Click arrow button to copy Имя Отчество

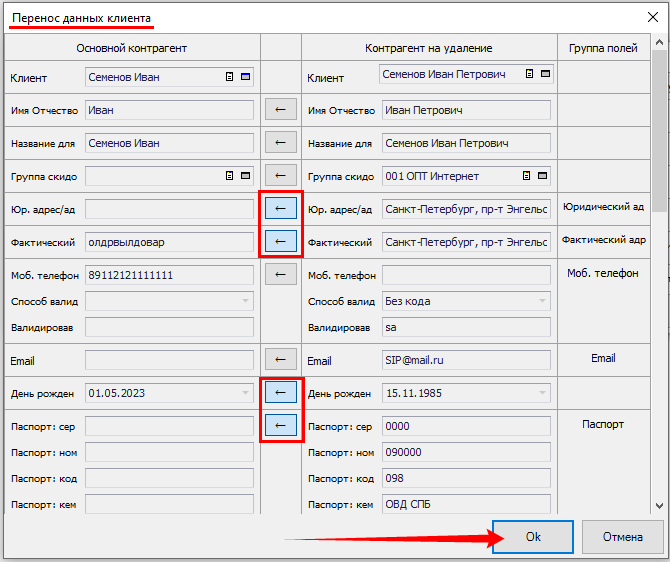click(280, 110)
